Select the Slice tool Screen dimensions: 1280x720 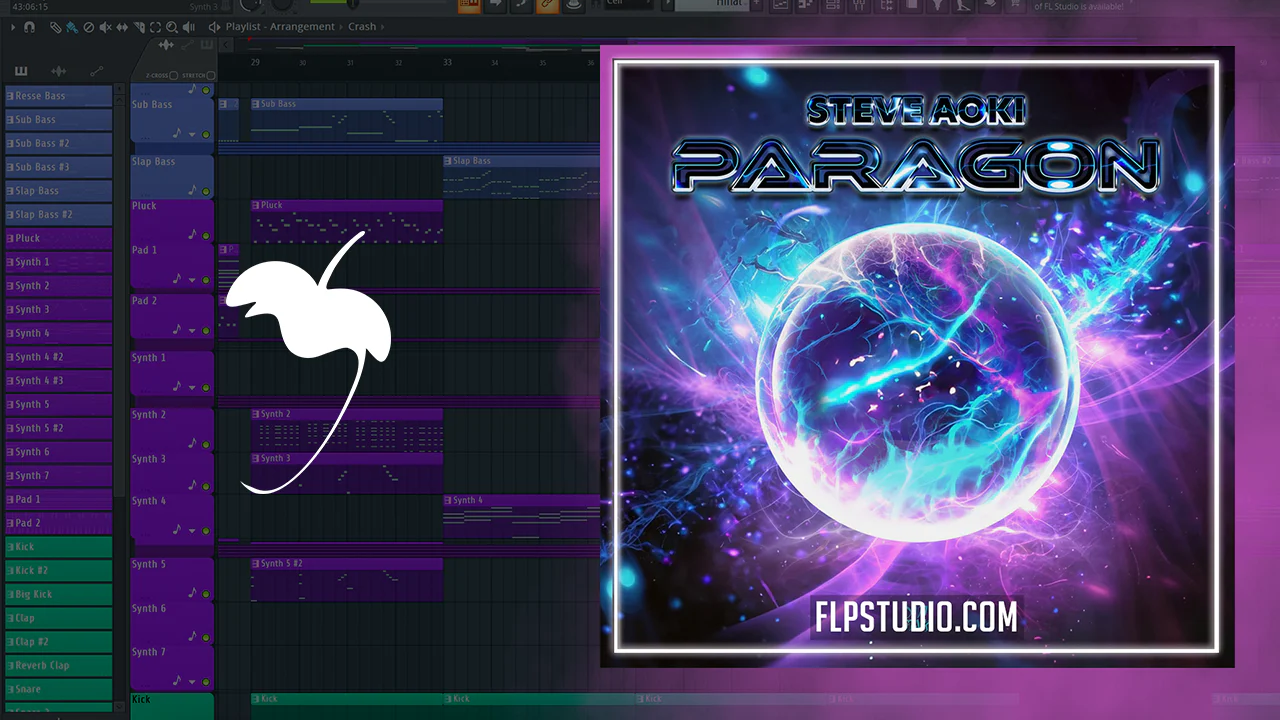[138, 27]
